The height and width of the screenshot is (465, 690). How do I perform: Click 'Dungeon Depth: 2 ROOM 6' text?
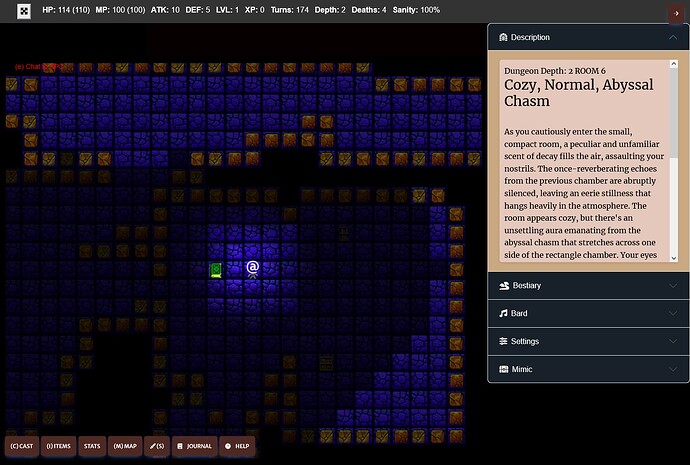pos(554,71)
